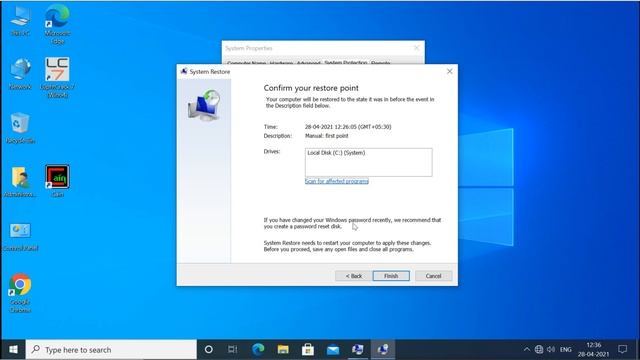This screenshot has width=640, height=360.
Task: Open the volume tray icon
Action: click(551, 349)
